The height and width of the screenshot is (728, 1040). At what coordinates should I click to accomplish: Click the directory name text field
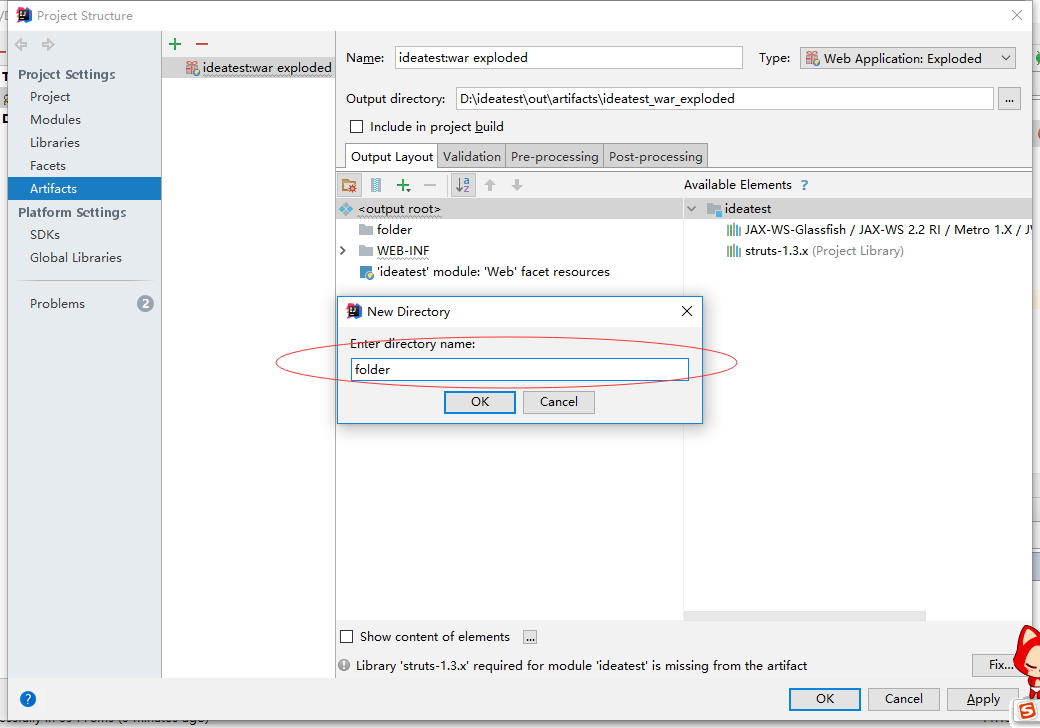point(519,370)
